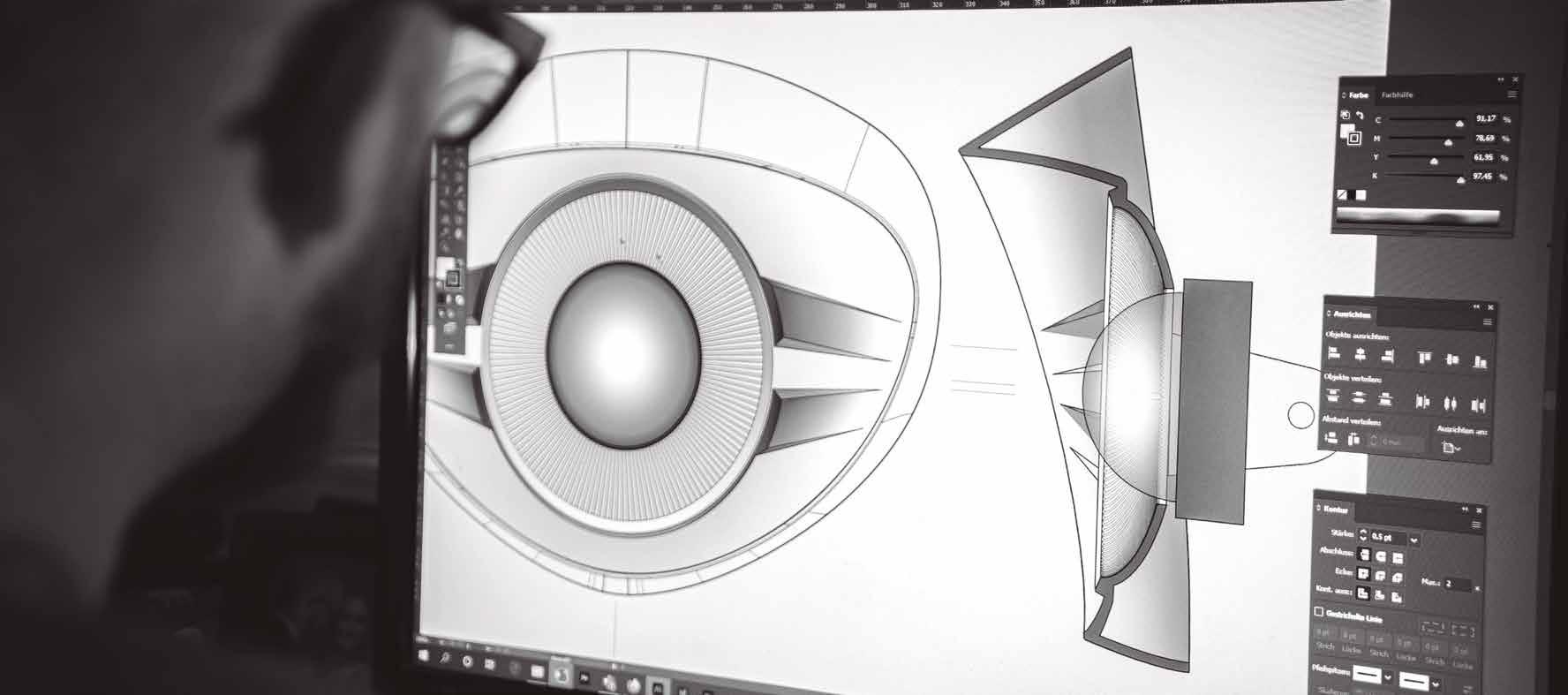
Task: Select dash alignment preserve exact lengths icon
Action: (1433, 627)
